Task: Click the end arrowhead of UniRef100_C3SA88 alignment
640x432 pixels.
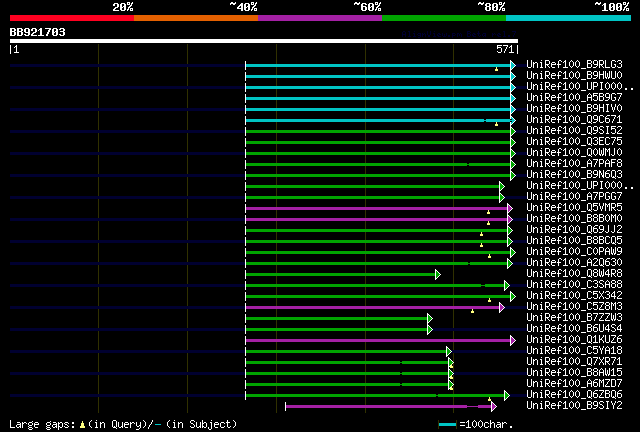Action: [507, 286]
